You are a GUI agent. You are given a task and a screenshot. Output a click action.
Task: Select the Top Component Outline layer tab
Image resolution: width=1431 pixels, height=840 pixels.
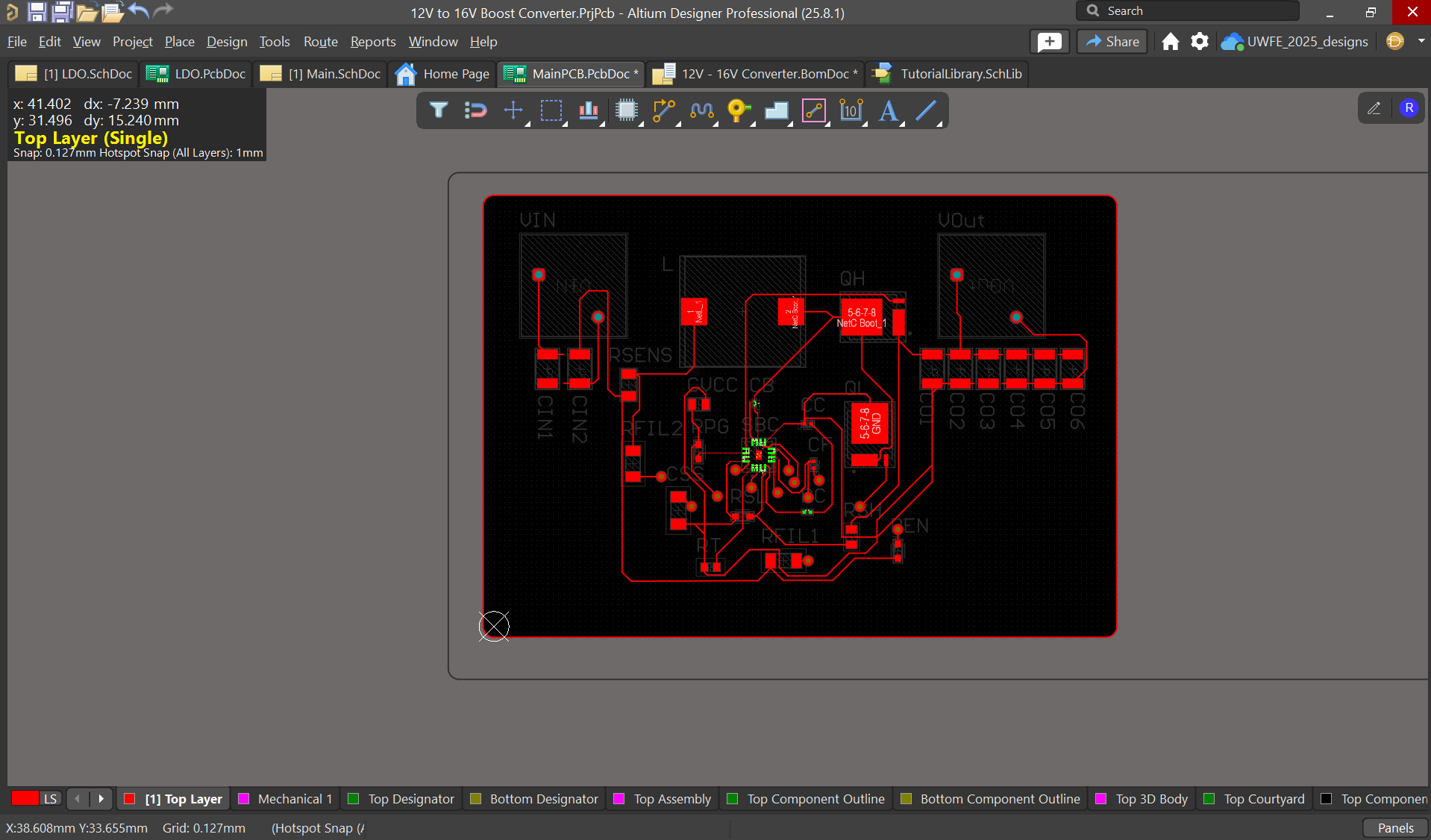807,799
